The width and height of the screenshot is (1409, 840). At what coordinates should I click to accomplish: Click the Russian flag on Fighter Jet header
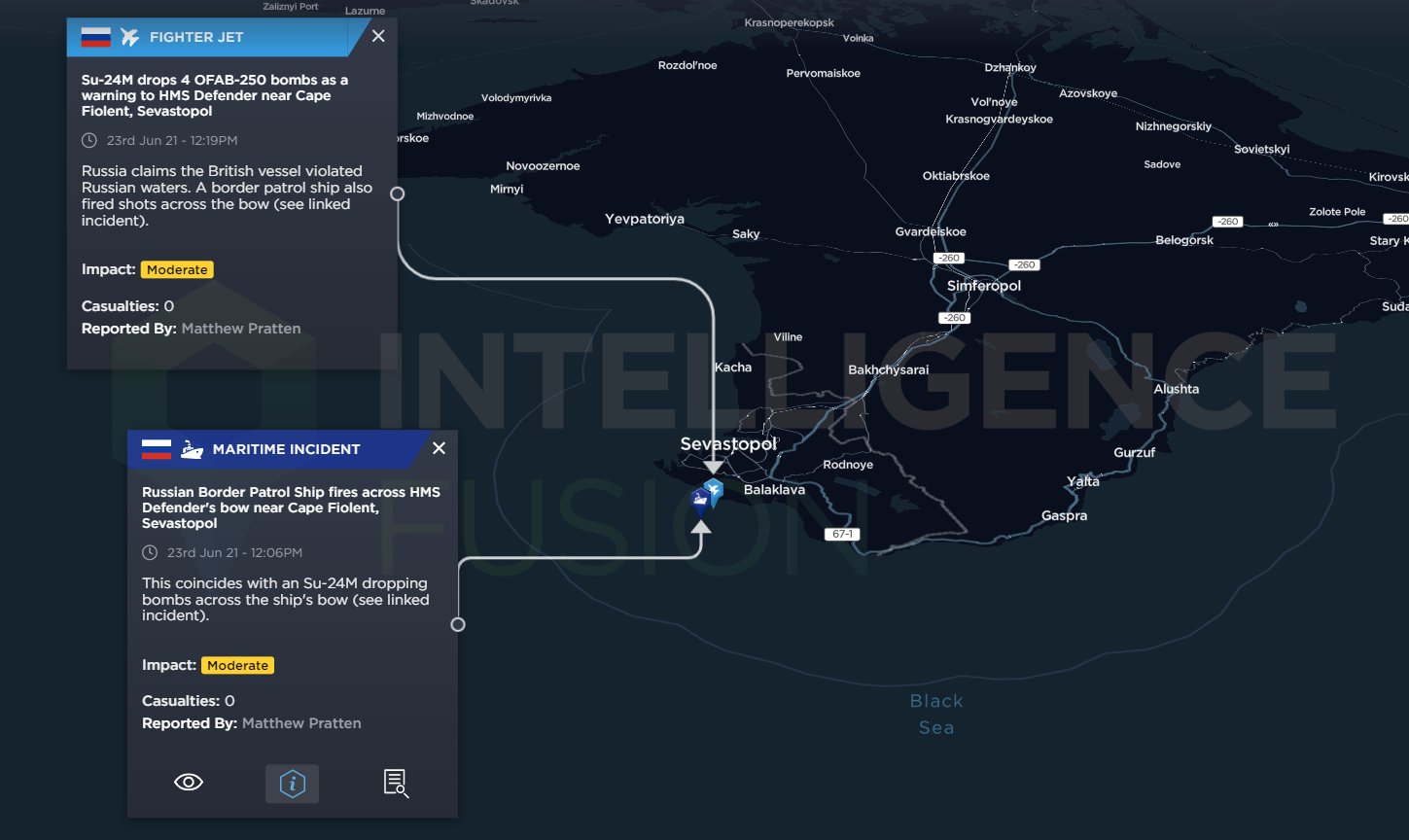pos(95,37)
